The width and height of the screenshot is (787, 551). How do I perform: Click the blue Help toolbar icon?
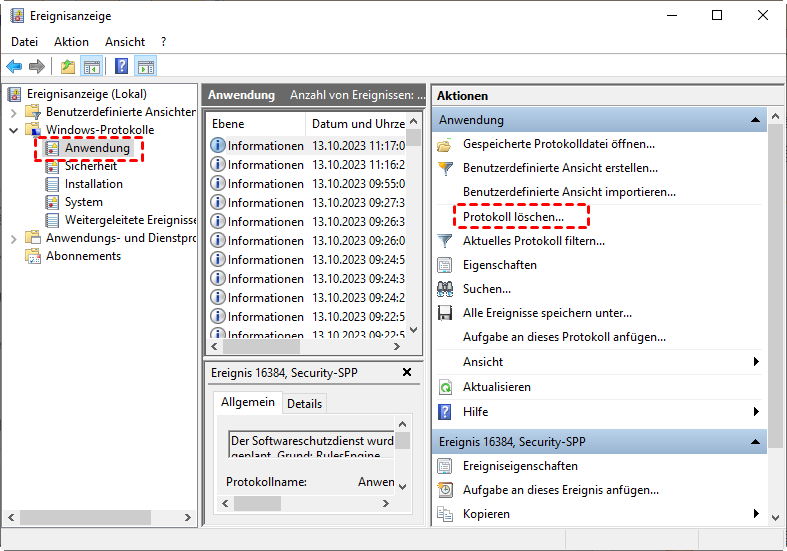[121, 66]
